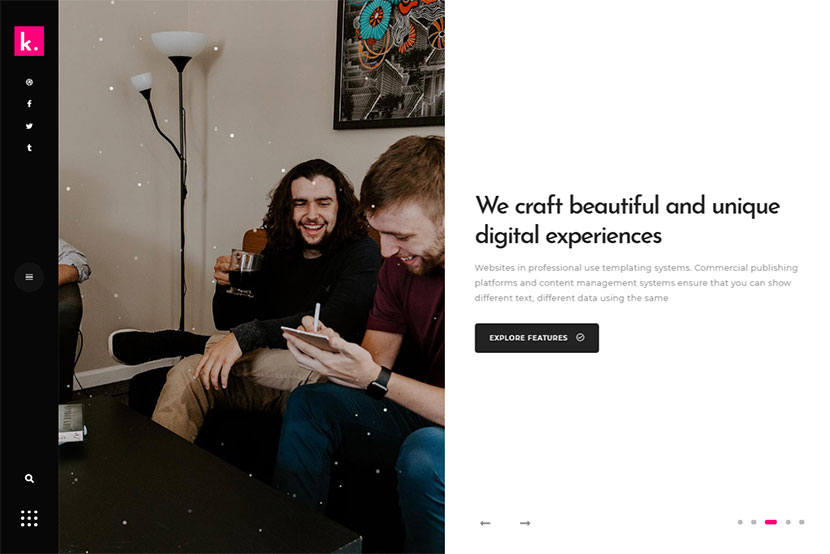Click the Explore Features button
Viewport: 830px width, 554px height.
537,338
